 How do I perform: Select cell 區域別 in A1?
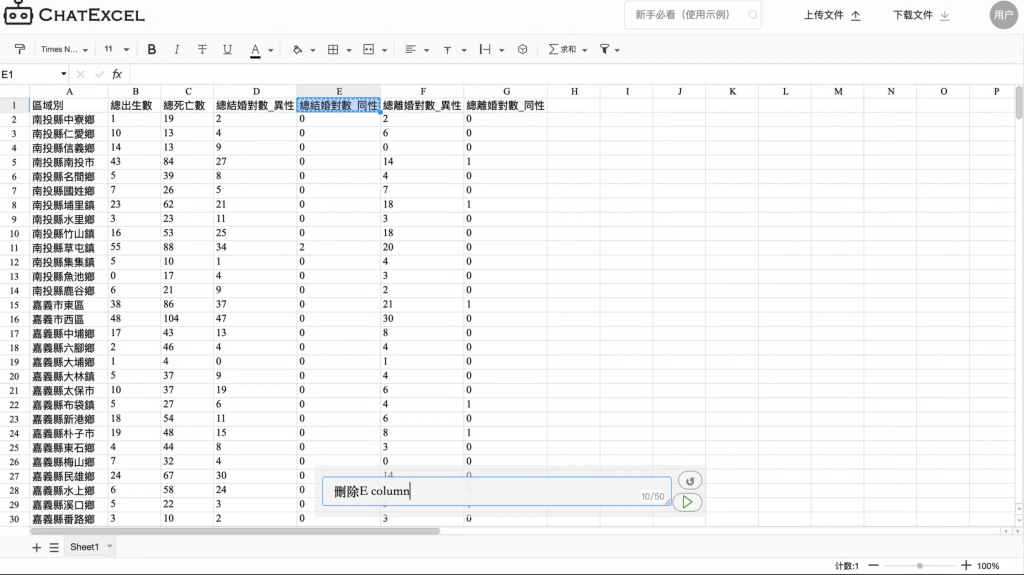(69, 105)
